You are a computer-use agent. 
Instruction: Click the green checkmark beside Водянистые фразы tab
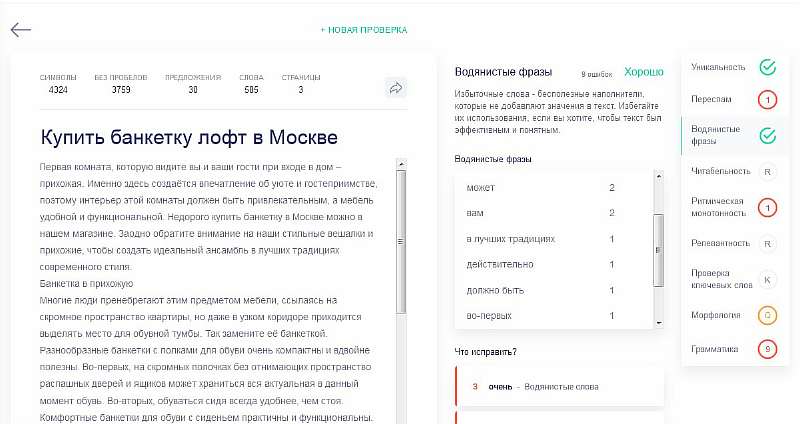(767, 136)
